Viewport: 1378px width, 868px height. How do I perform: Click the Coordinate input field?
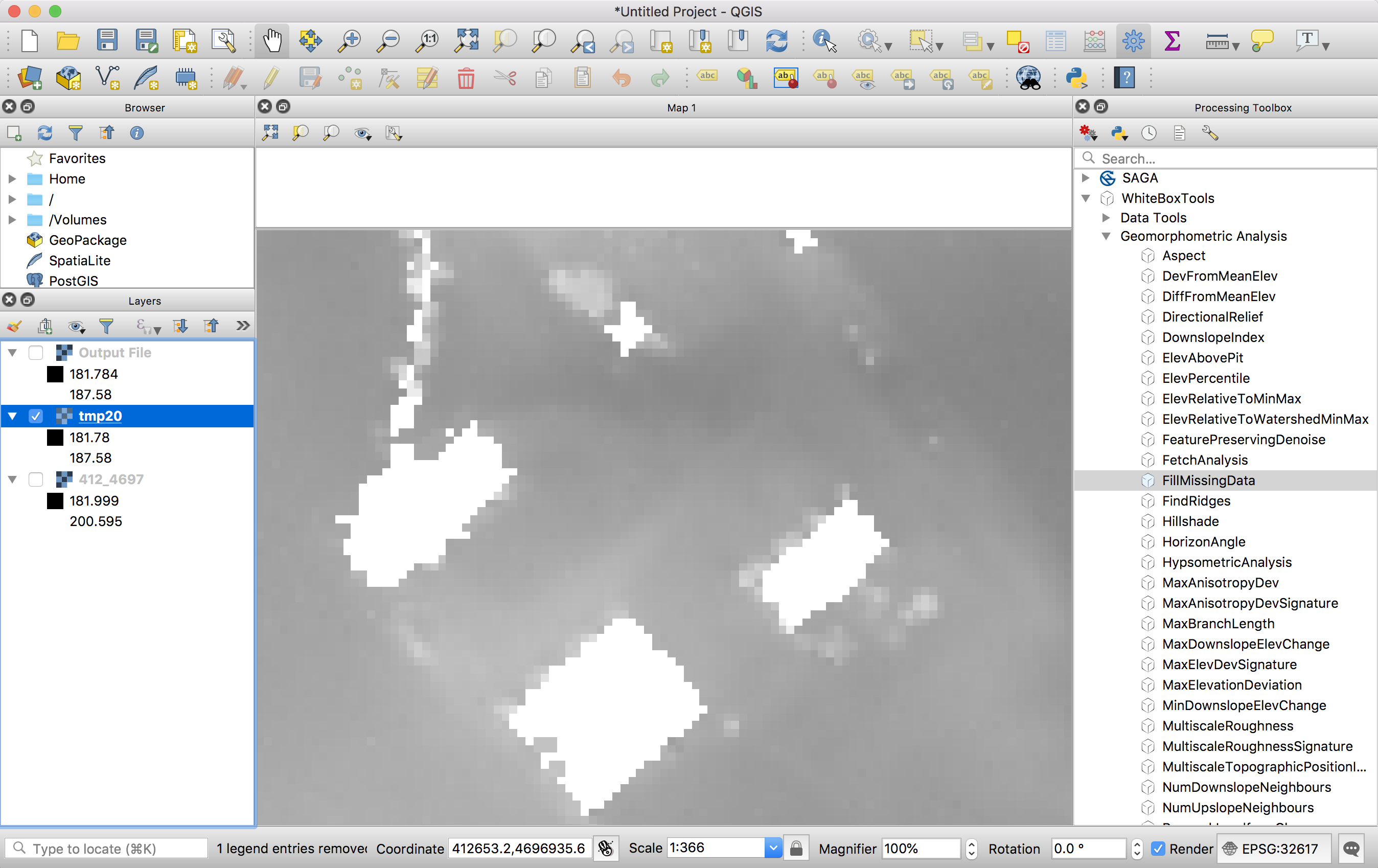tap(519, 848)
